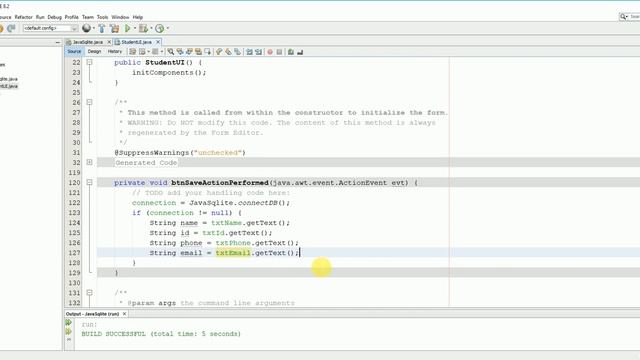Click Shift Line Right icon
The height and width of the screenshot is (360, 640).
259,52
